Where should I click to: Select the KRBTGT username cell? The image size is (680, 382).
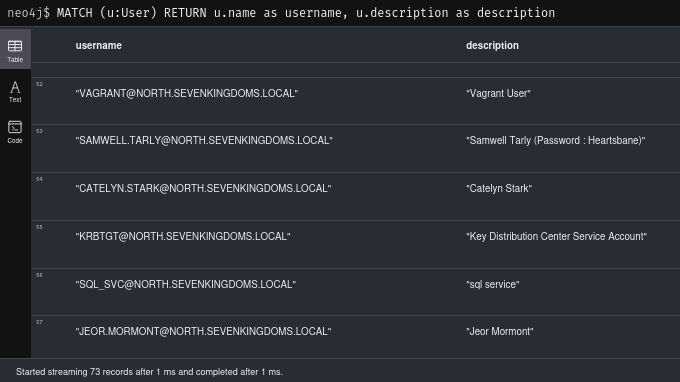183,236
